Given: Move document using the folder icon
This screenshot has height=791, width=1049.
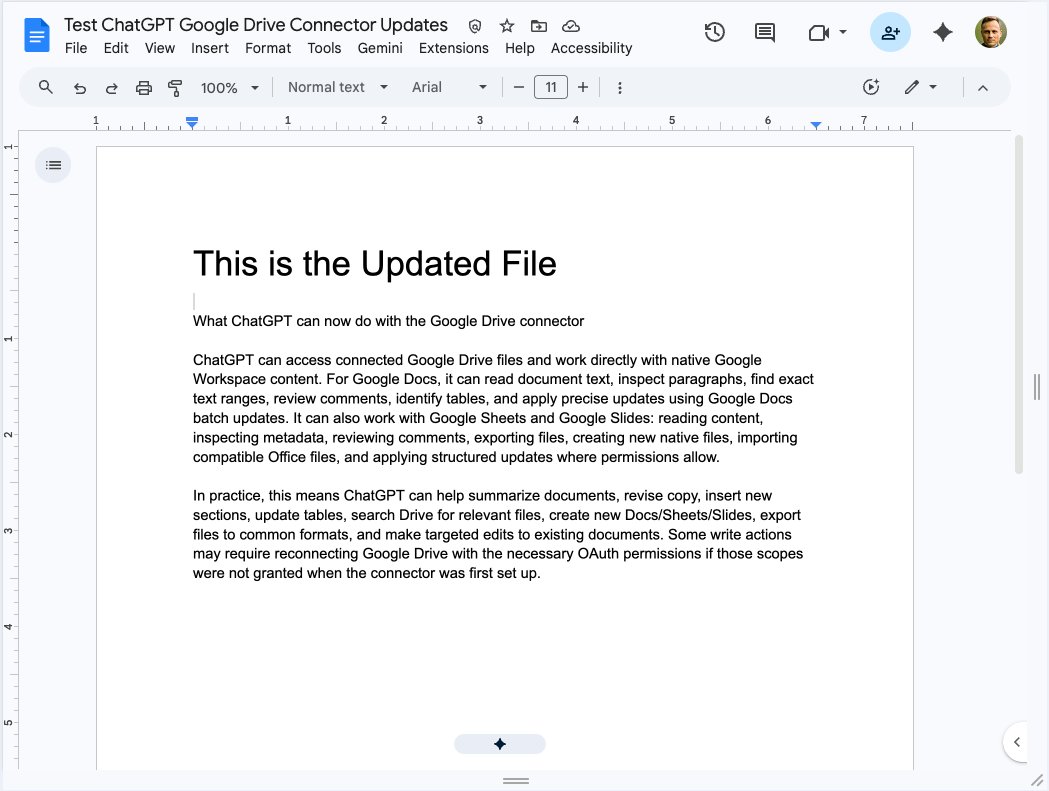Looking at the screenshot, I should (x=539, y=26).
